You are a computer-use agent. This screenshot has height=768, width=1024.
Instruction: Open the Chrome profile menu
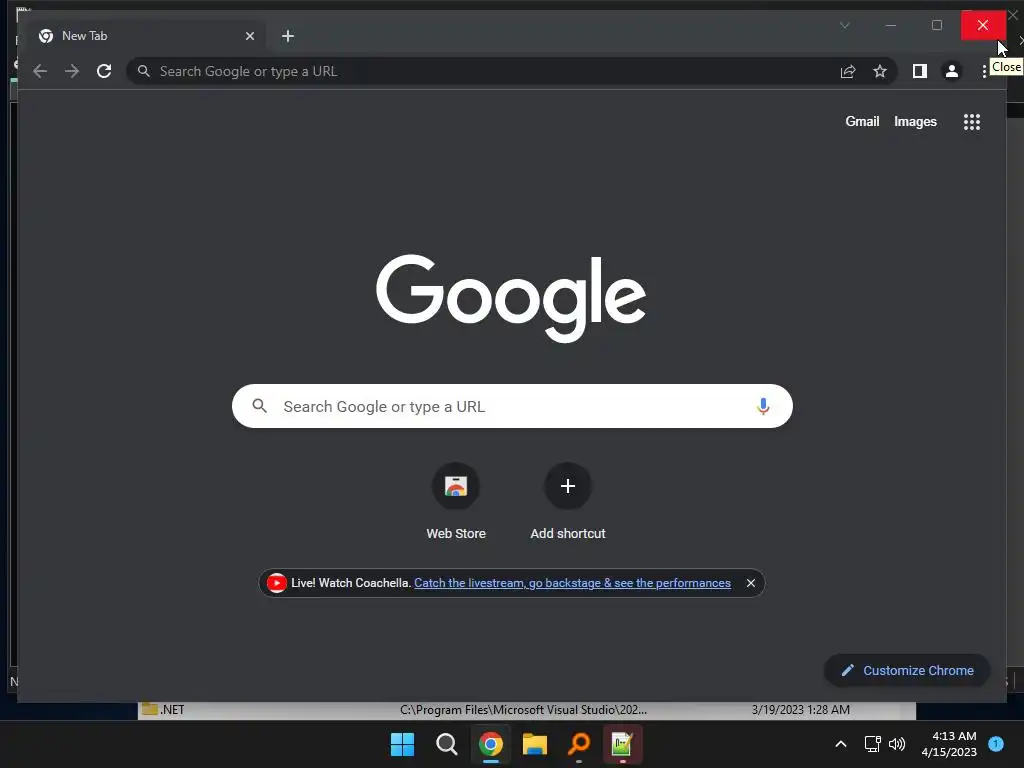tap(952, 71)
